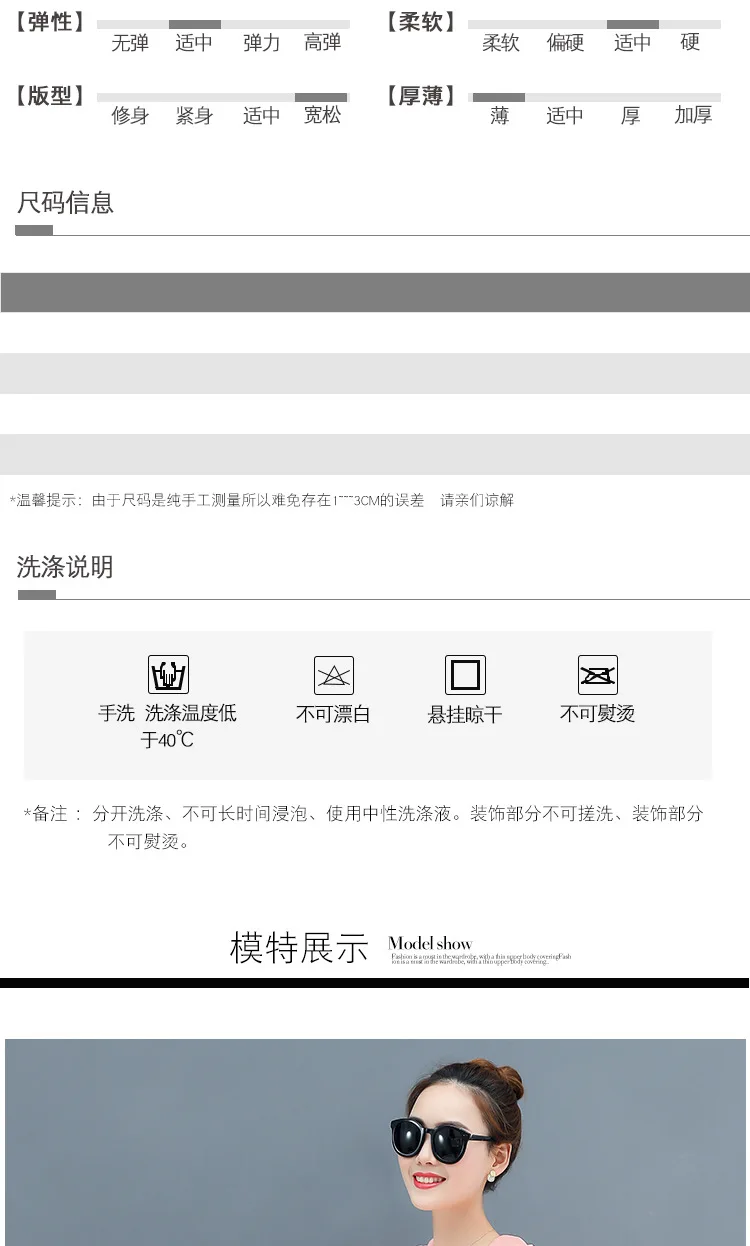Click the hang-dry square icon
Screen dimensions: 750x1246
(465, 675)
